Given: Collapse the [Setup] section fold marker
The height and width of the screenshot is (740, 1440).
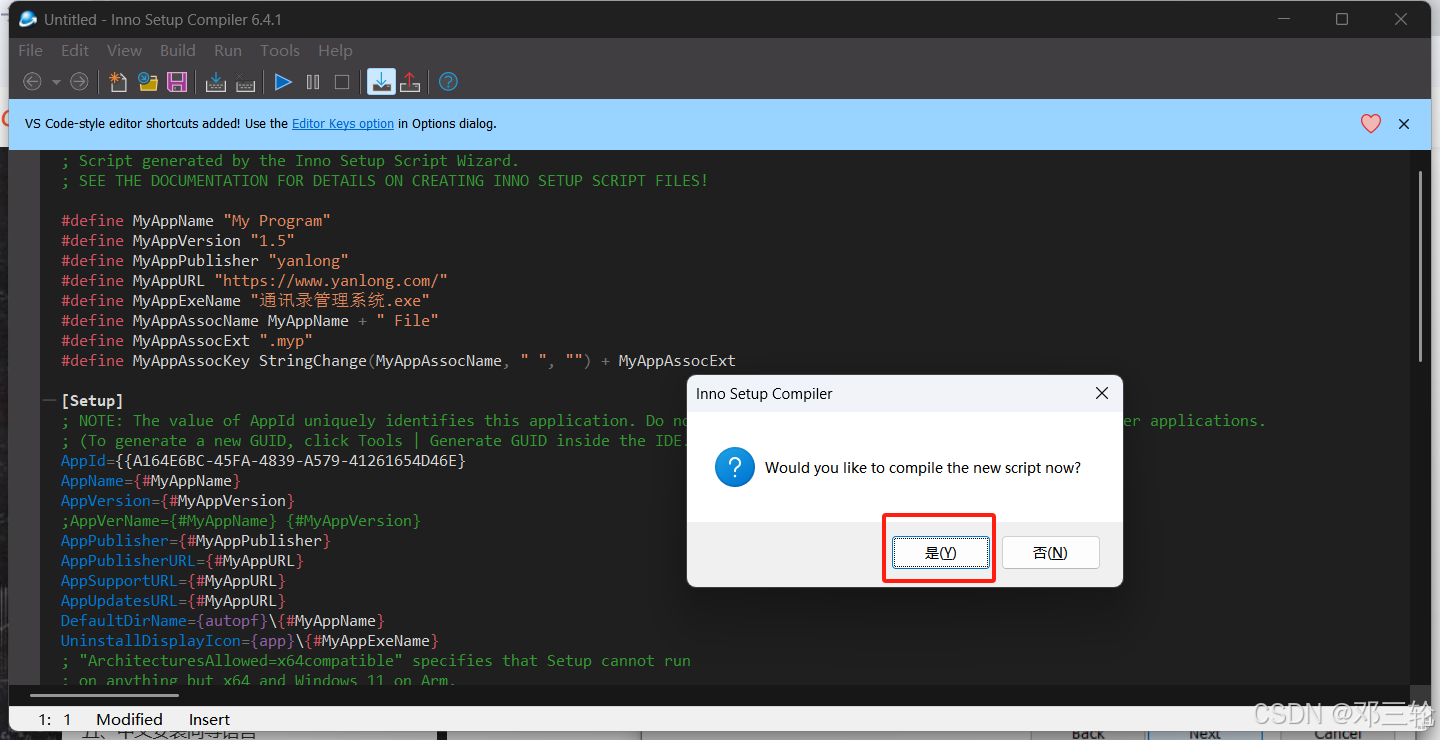Looking at the screenshot, I should (49, 401).
